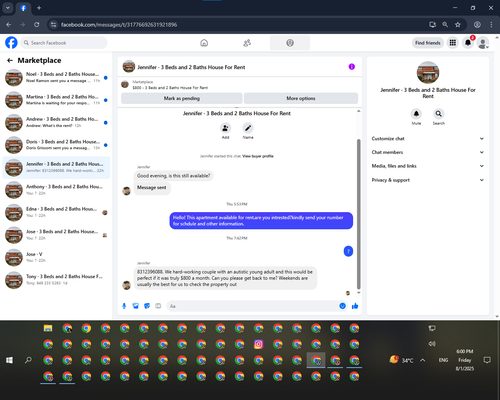Viewport: 500px width, 400px height.
Task: Click the voice clip microphone icon
Action: pyautogui.click(x=124, y=306)
